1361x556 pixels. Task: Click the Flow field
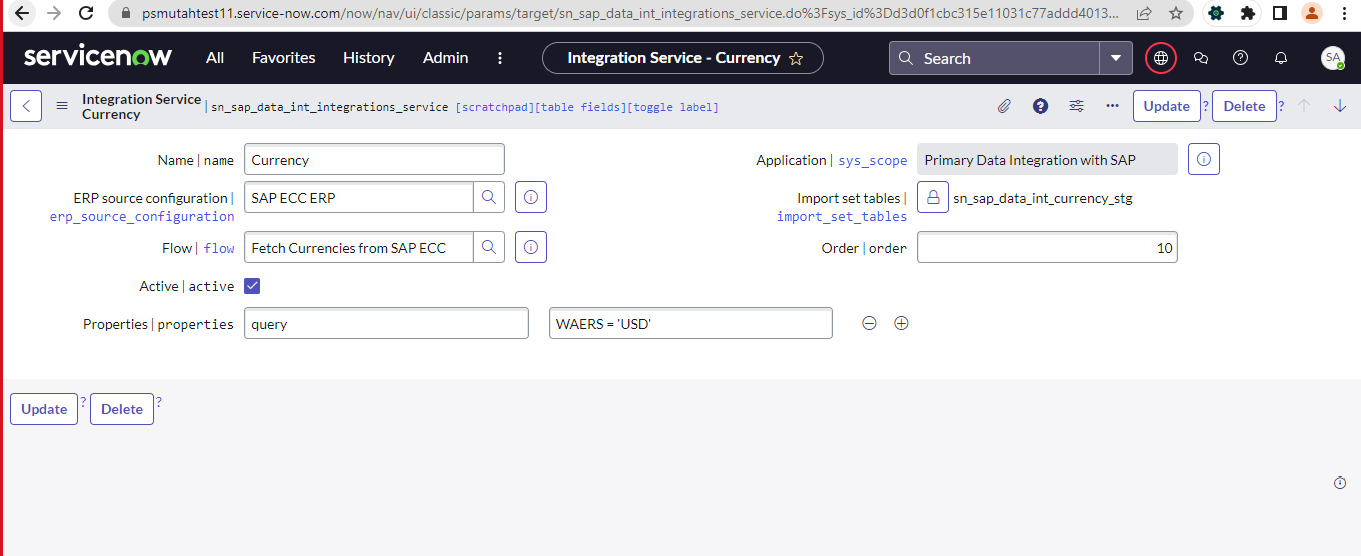click(x=359, y=248)
